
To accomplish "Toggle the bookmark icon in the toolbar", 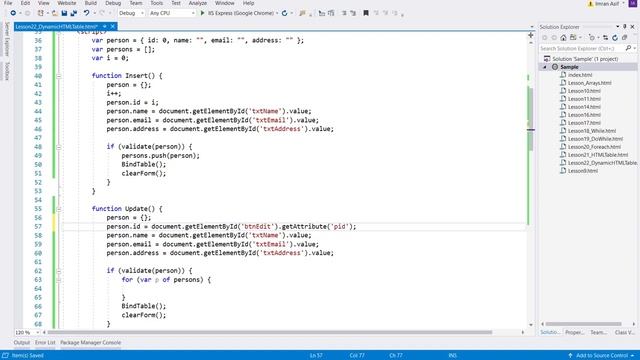I will tap(366, 13).
